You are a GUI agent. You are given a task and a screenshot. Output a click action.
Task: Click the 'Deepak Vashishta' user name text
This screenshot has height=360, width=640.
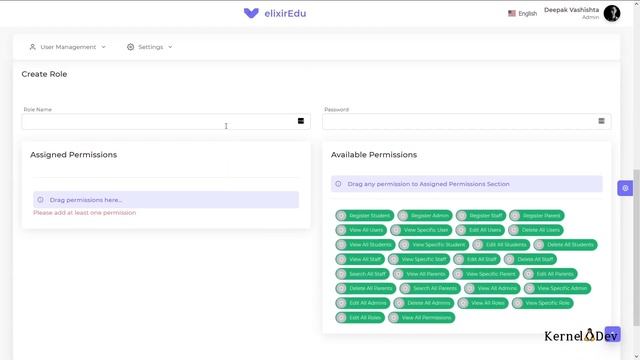(571, 10)
